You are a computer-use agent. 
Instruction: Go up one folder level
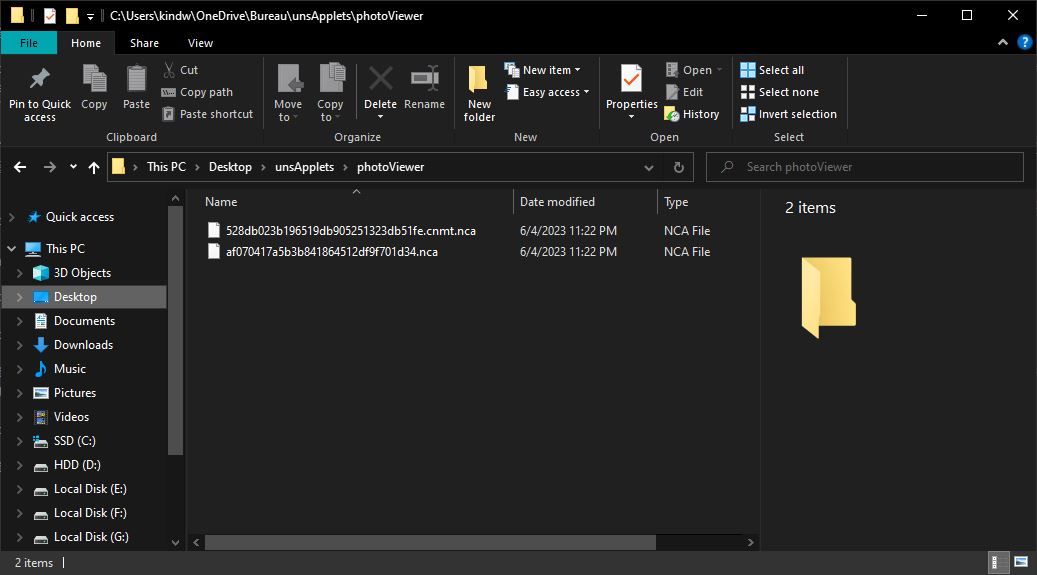tap(94, 167)
